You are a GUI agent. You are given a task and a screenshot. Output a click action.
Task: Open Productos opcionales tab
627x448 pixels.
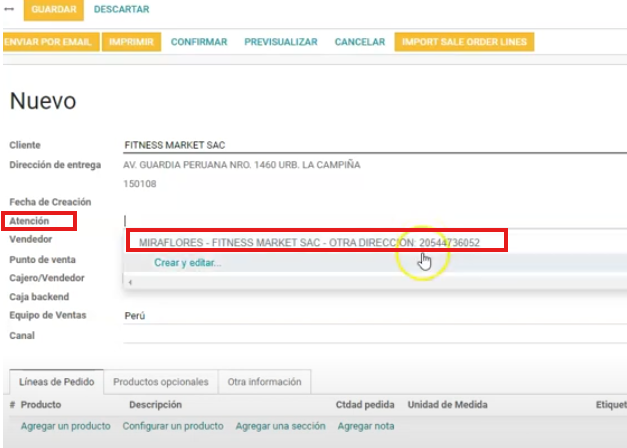(161, 382)
